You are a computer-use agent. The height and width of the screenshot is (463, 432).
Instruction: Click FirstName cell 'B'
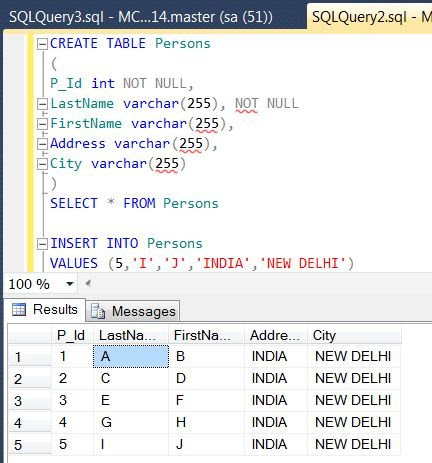(x=207, y=356)
